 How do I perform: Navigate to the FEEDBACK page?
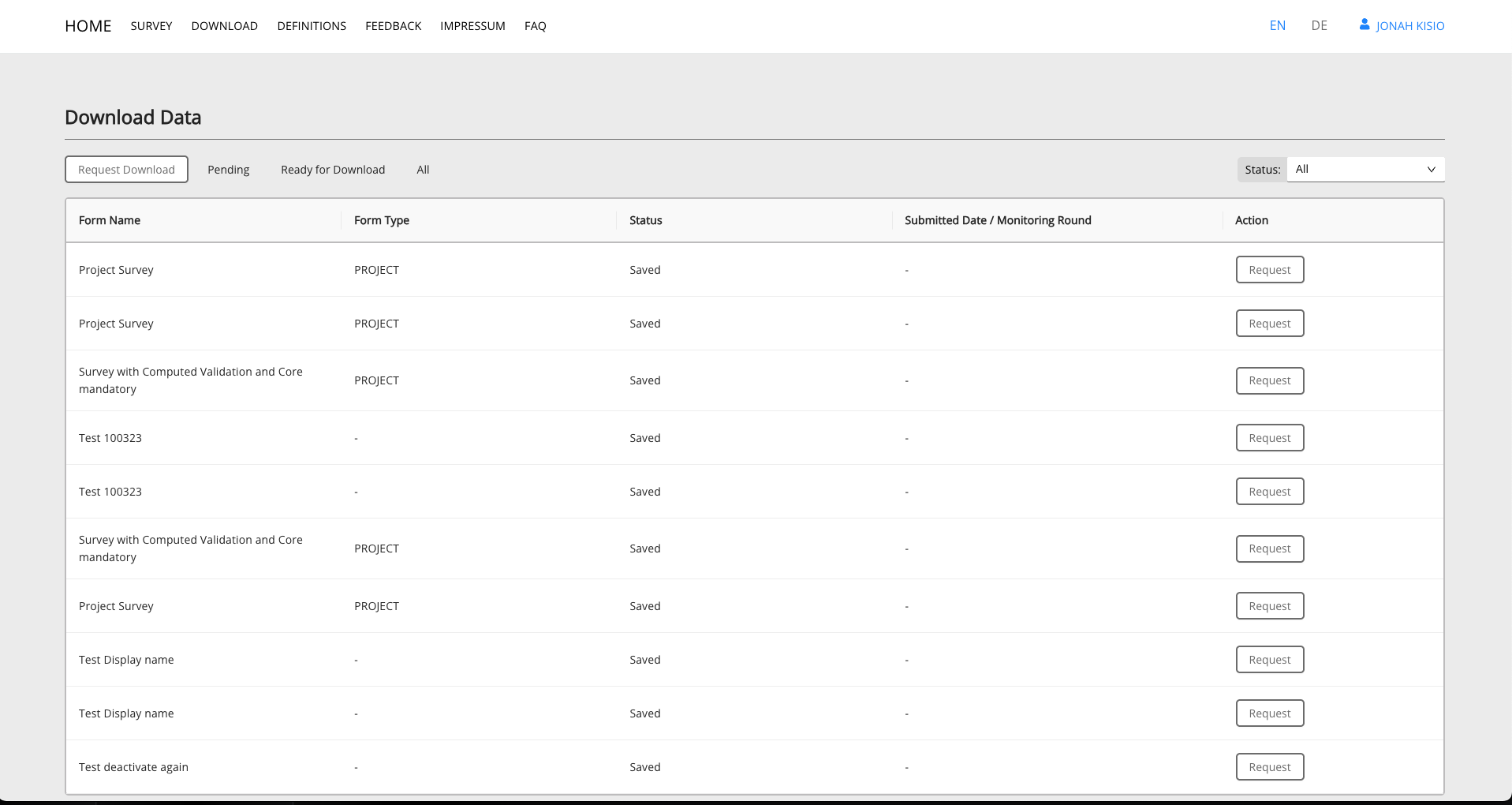(393, 26)
